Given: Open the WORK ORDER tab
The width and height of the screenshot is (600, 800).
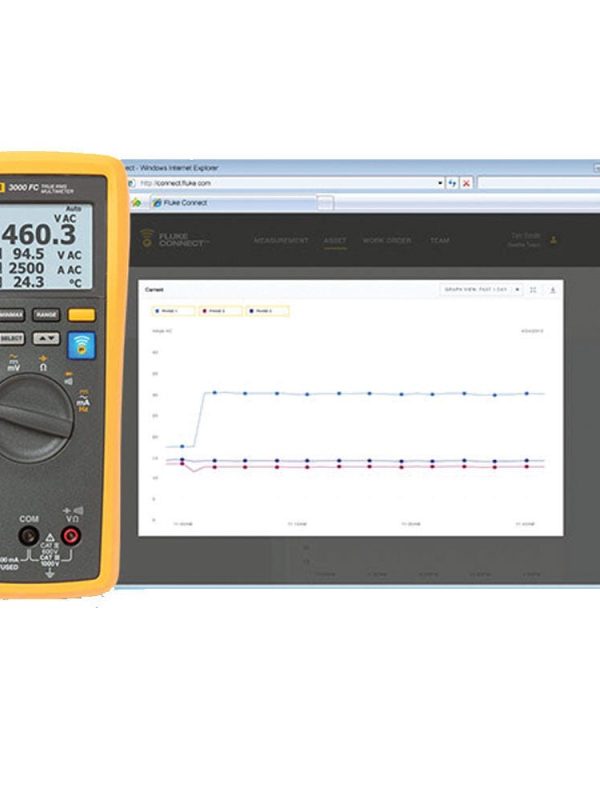Looking at the screenshot, I should (x=387, y=240).
